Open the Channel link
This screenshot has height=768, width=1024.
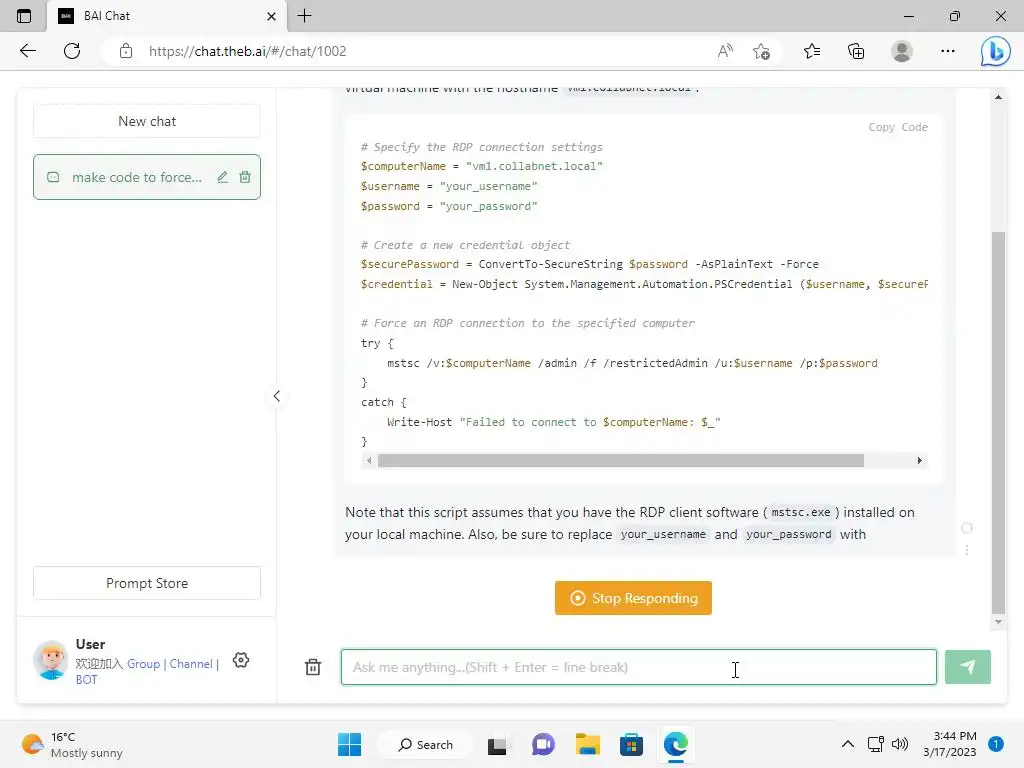pos(191,664)
